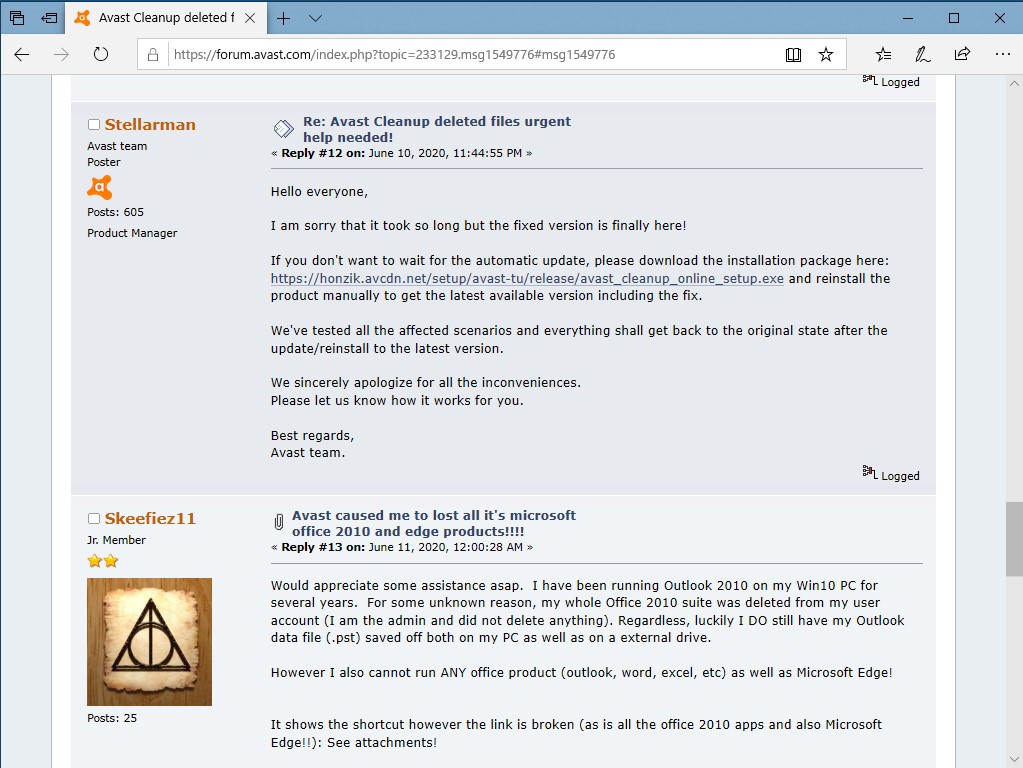Click the two-star Jr. Member rating
The height and width of the screenshot is (768, 1023).
click(x=103, y=561)
